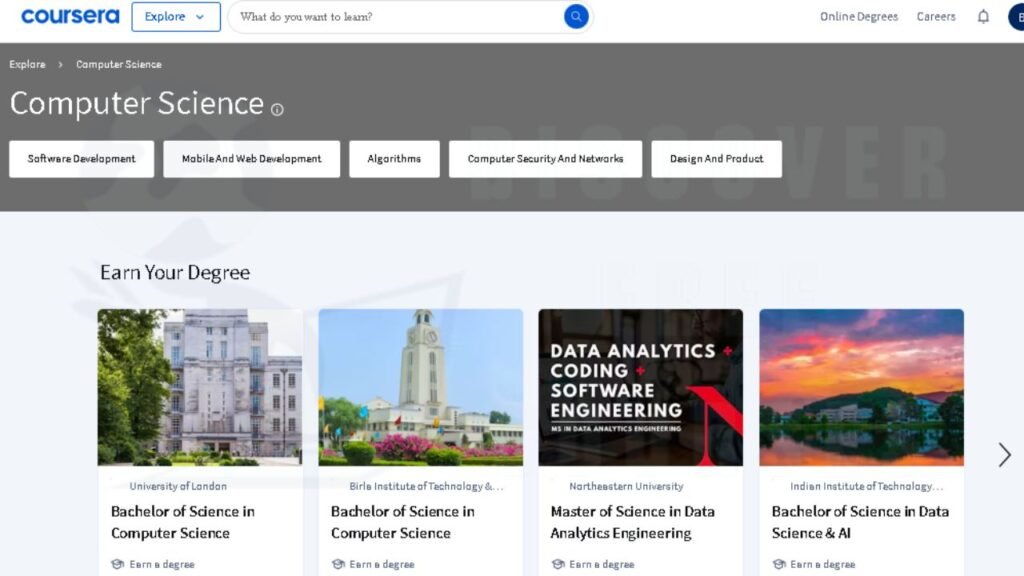This screenshot has height=576, width=1024.
Task: Click Indian Institute of Technology label
Action: click(x=867, y=486)
